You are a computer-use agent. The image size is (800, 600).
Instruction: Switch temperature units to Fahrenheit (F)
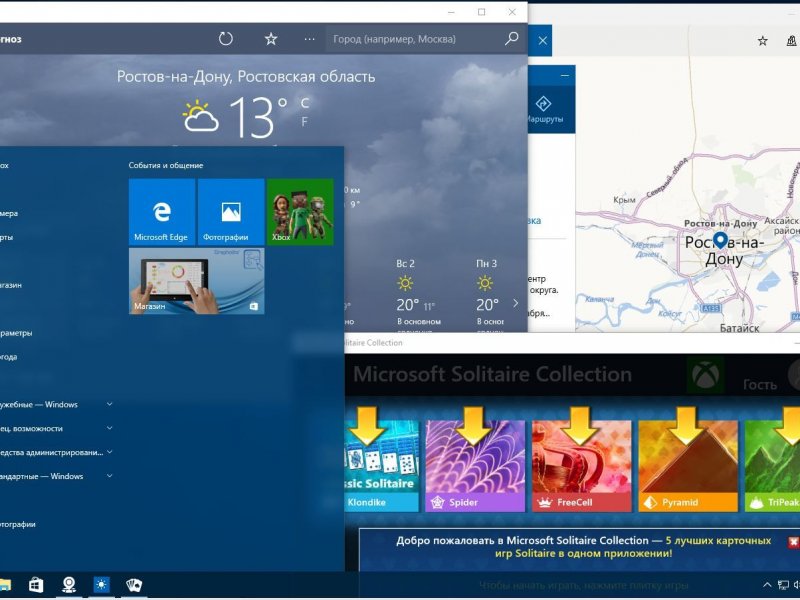(305, 122)
